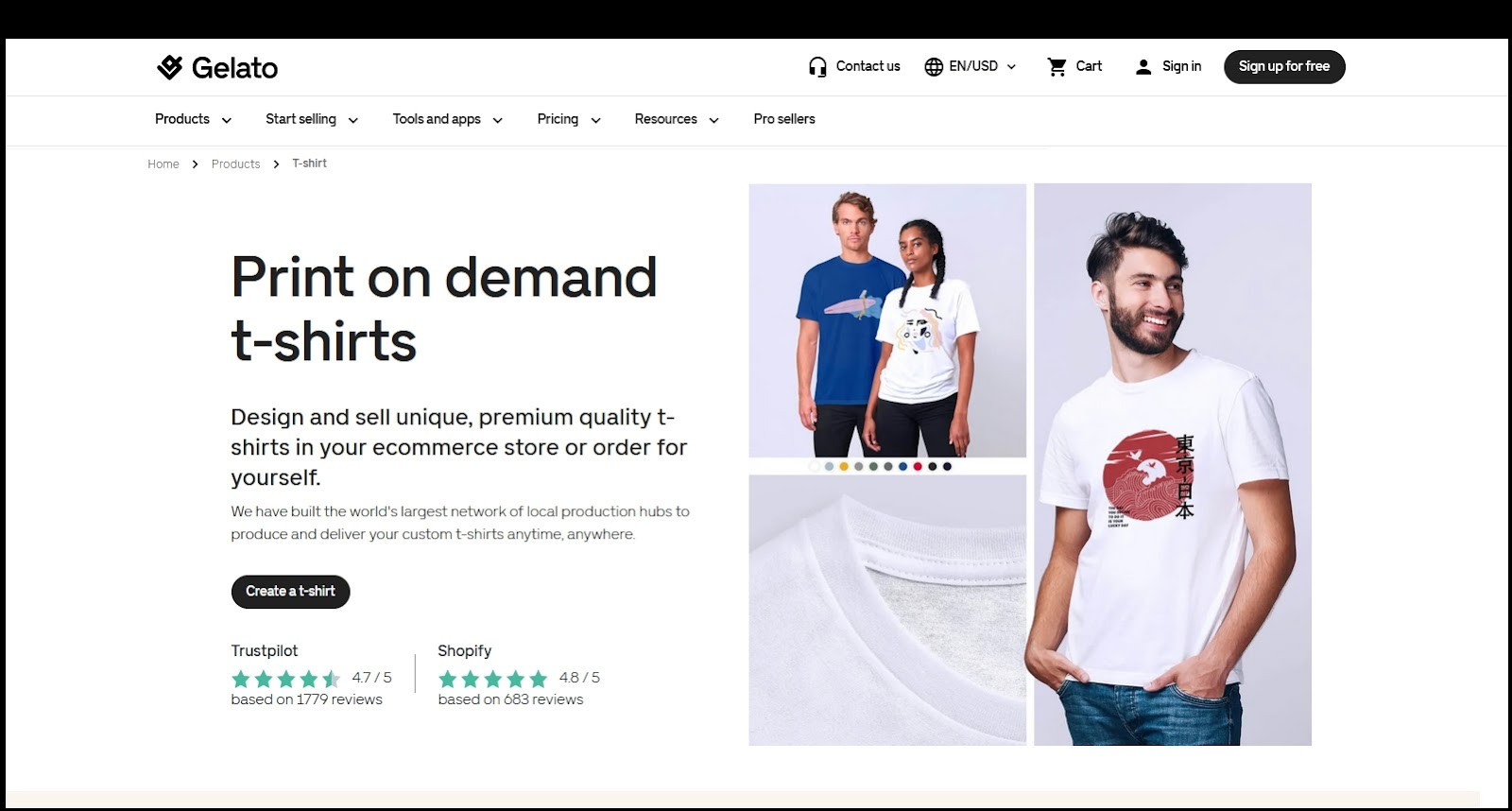1512x811 pixels.
Task: Click the Trustpilot star rating
Action: (x=285, y=679)
